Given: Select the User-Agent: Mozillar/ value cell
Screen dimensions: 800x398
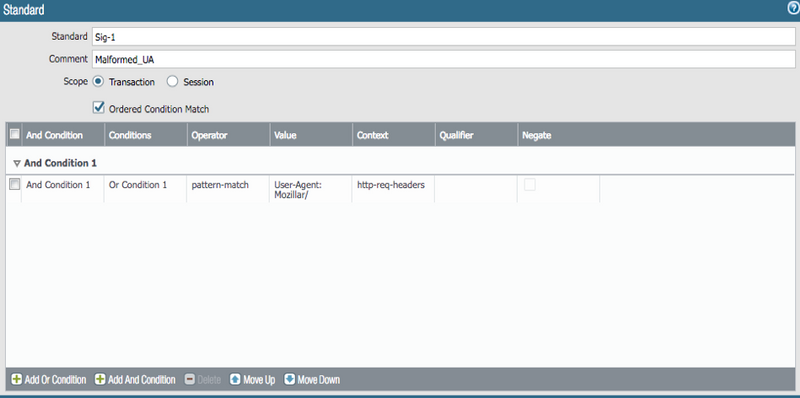Looking at the screenshot, I should pyautogui.click(x=311, y=189).
